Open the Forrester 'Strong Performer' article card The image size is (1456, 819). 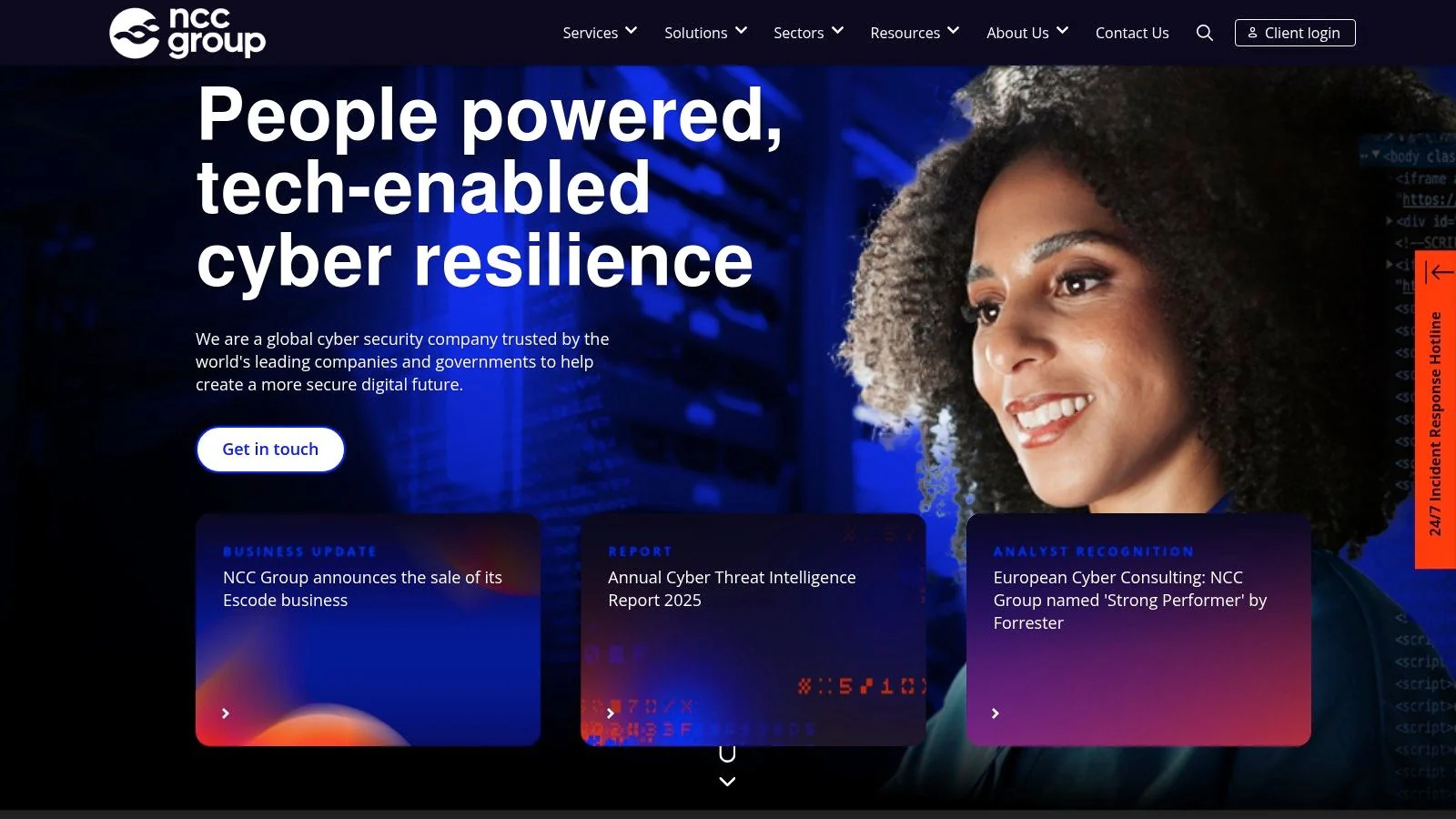pyautogui.click(x=1138, y=630)
